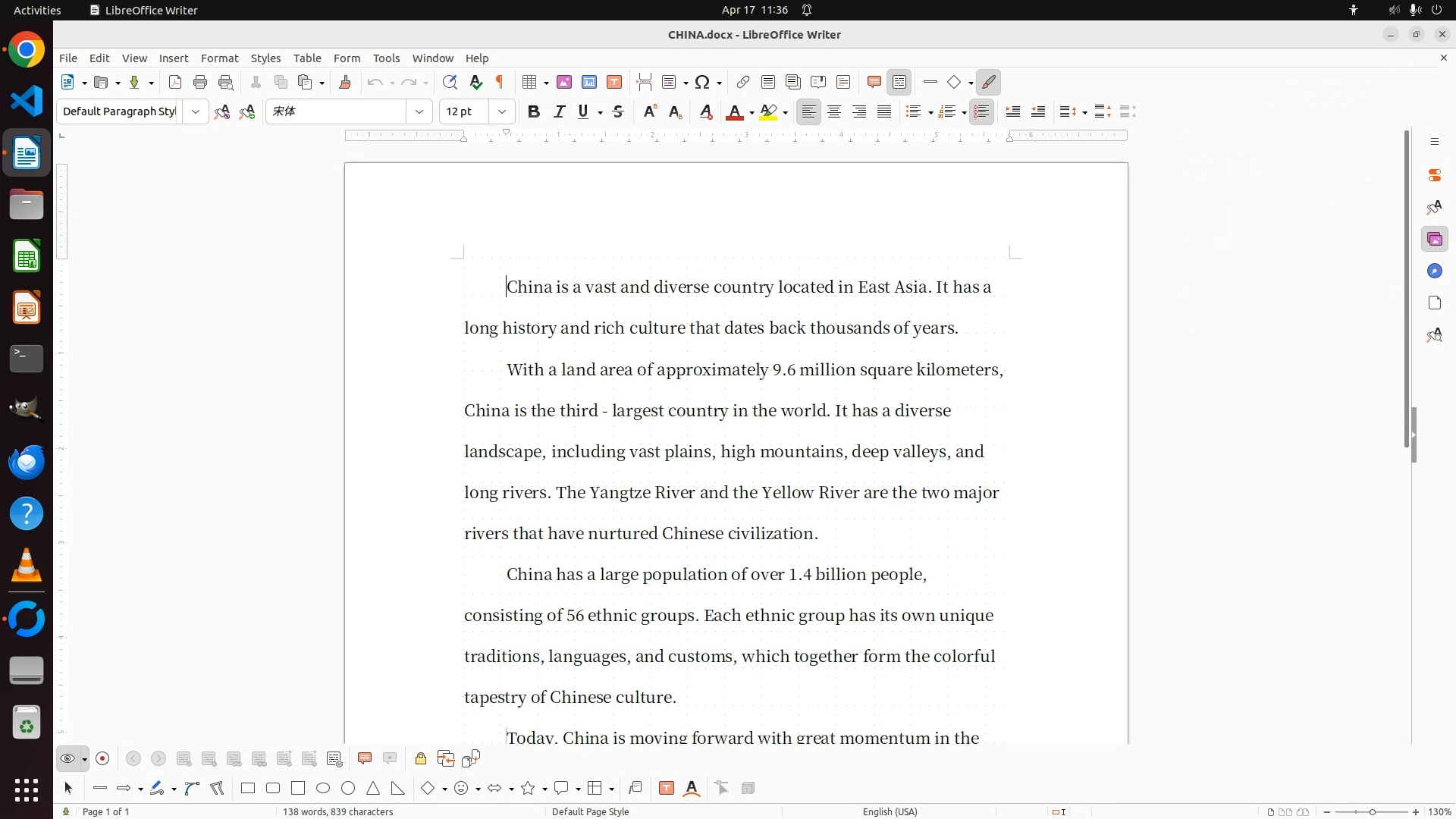Open the Format menu
The height and width of the screenshot is (819, 1456).
[x=219, y=58]
